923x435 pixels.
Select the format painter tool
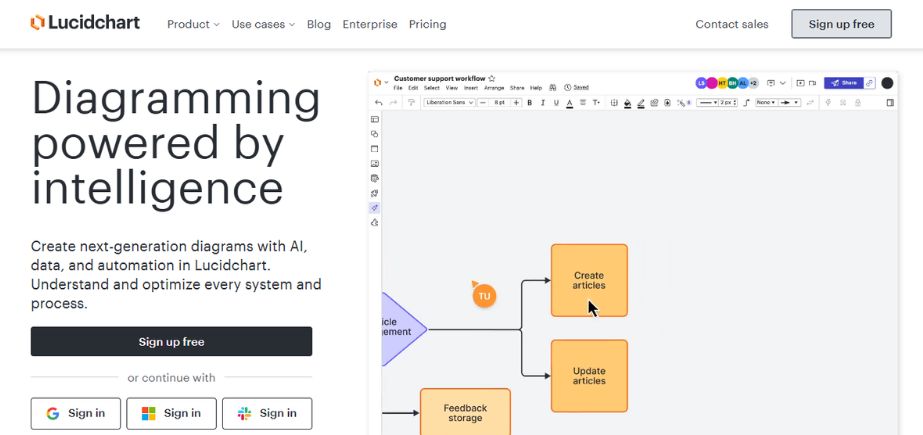411,102
